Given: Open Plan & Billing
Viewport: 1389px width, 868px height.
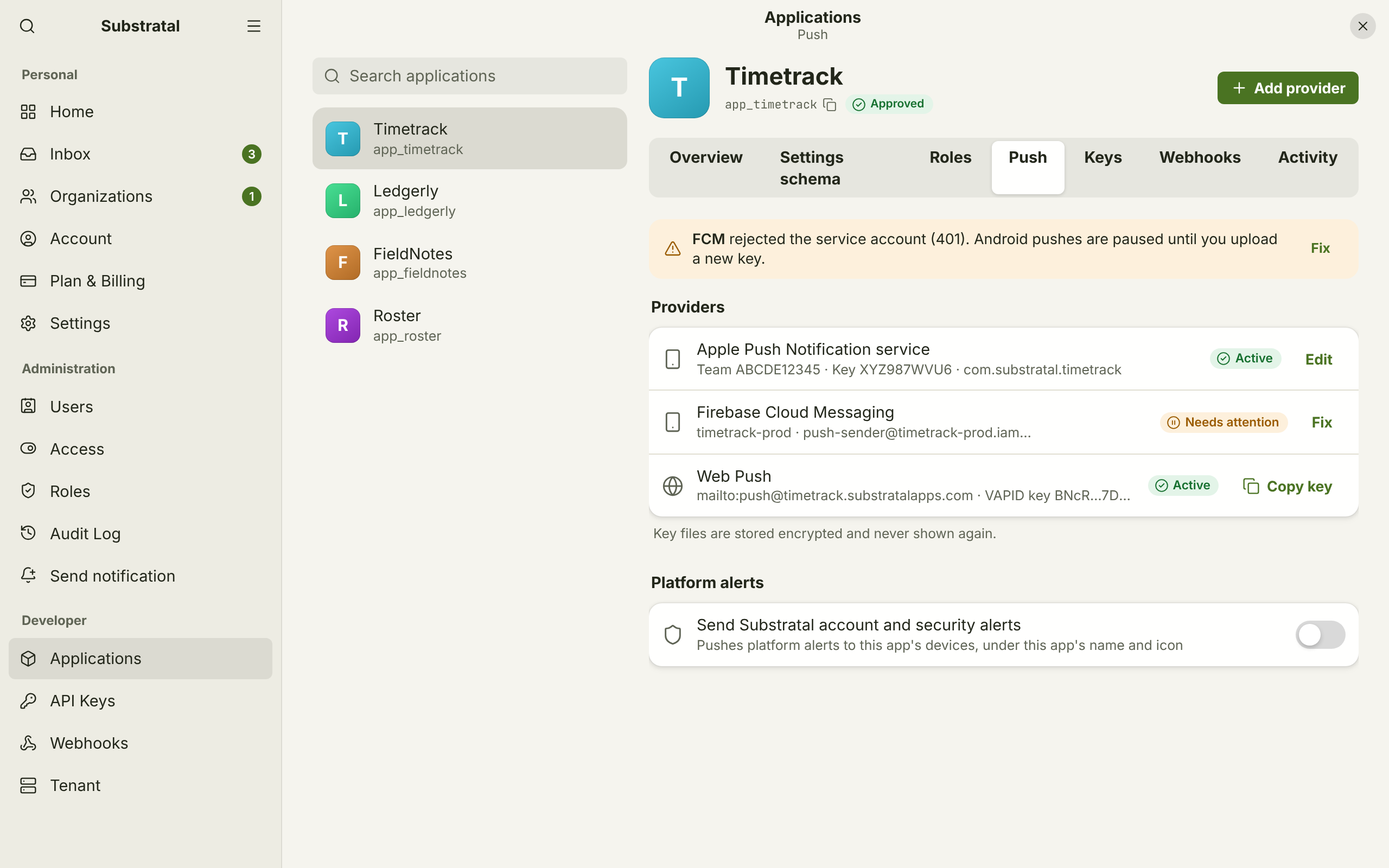Looking at the screenshot, I should (141, 280).
